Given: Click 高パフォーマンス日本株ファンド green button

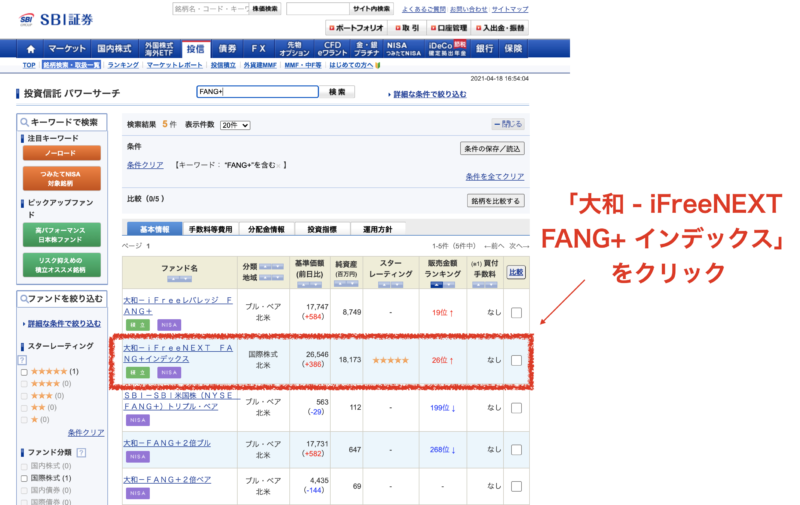Looking at the screenshot, I should [x=61, y=235].
